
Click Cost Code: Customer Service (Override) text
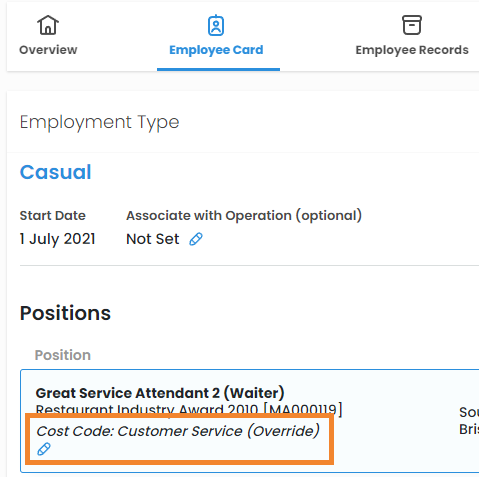[x=178, y=431]
